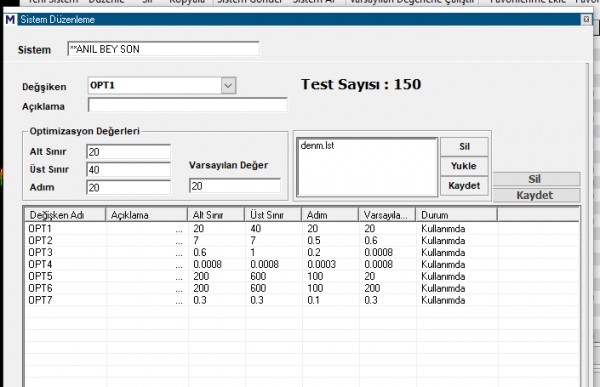
Task: Click the Sistem name input field
Action: (x=163, y=49)
